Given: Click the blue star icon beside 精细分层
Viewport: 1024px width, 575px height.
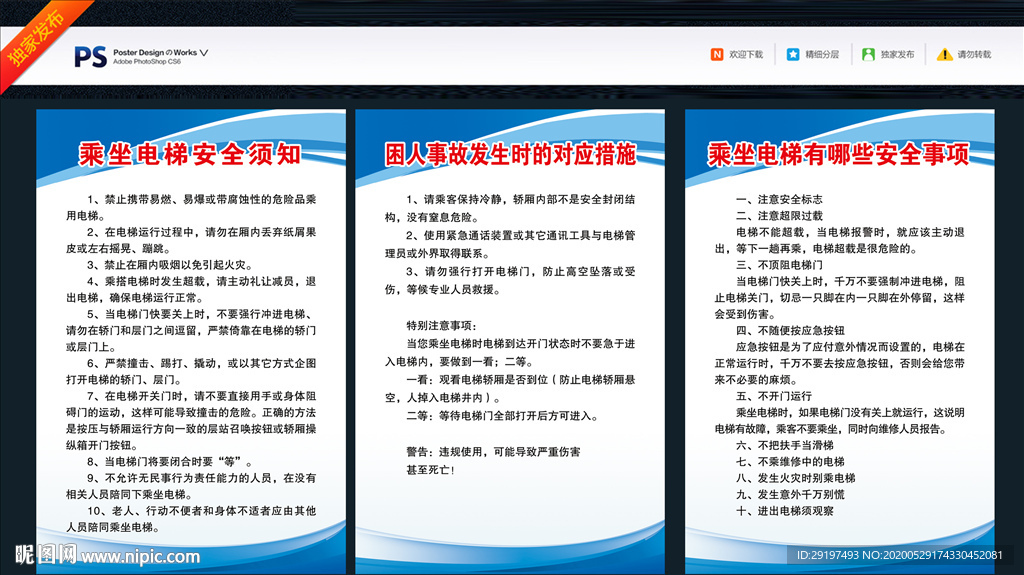Looking at the screenshot, I should click(793, 54).
